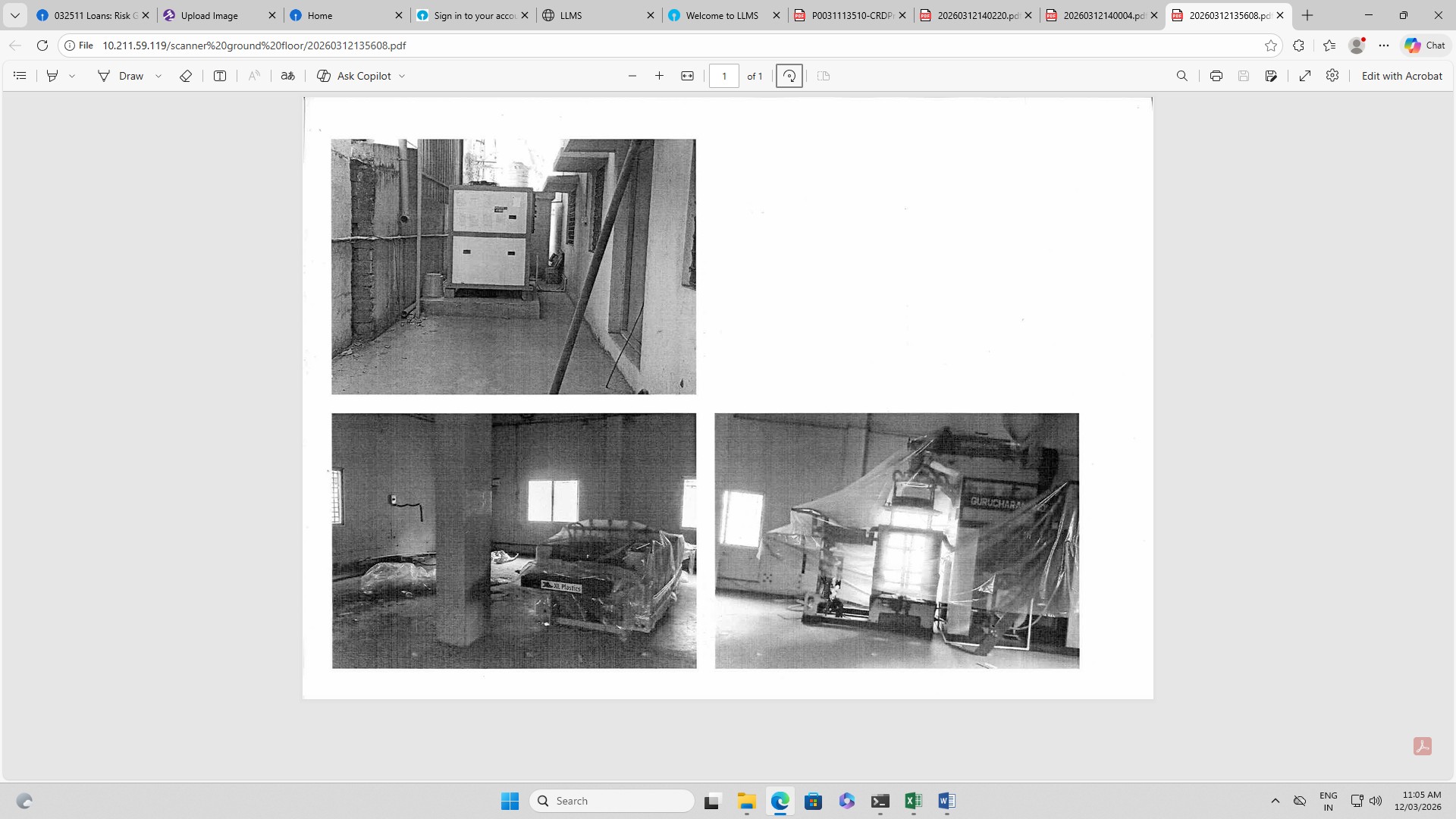Zoom out with the minus button
The image size is (1456, 819).
[x=632, y=76]
